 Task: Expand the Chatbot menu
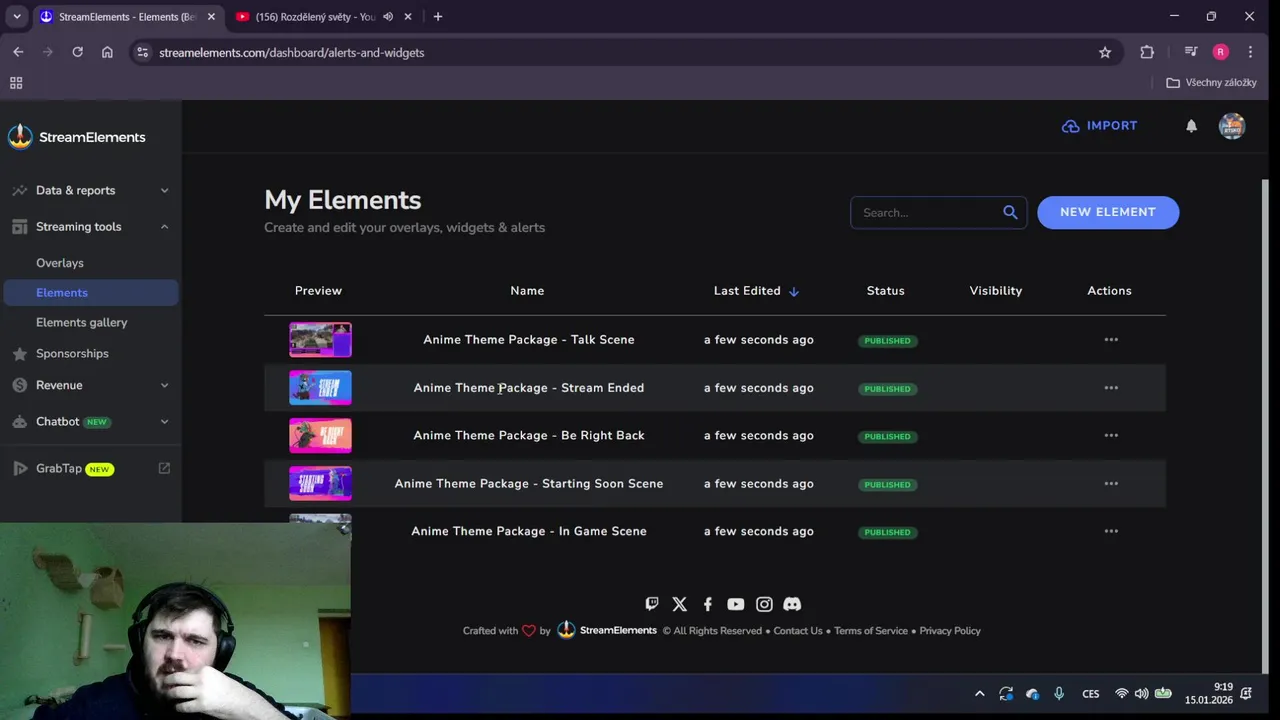tap(90, 422)
